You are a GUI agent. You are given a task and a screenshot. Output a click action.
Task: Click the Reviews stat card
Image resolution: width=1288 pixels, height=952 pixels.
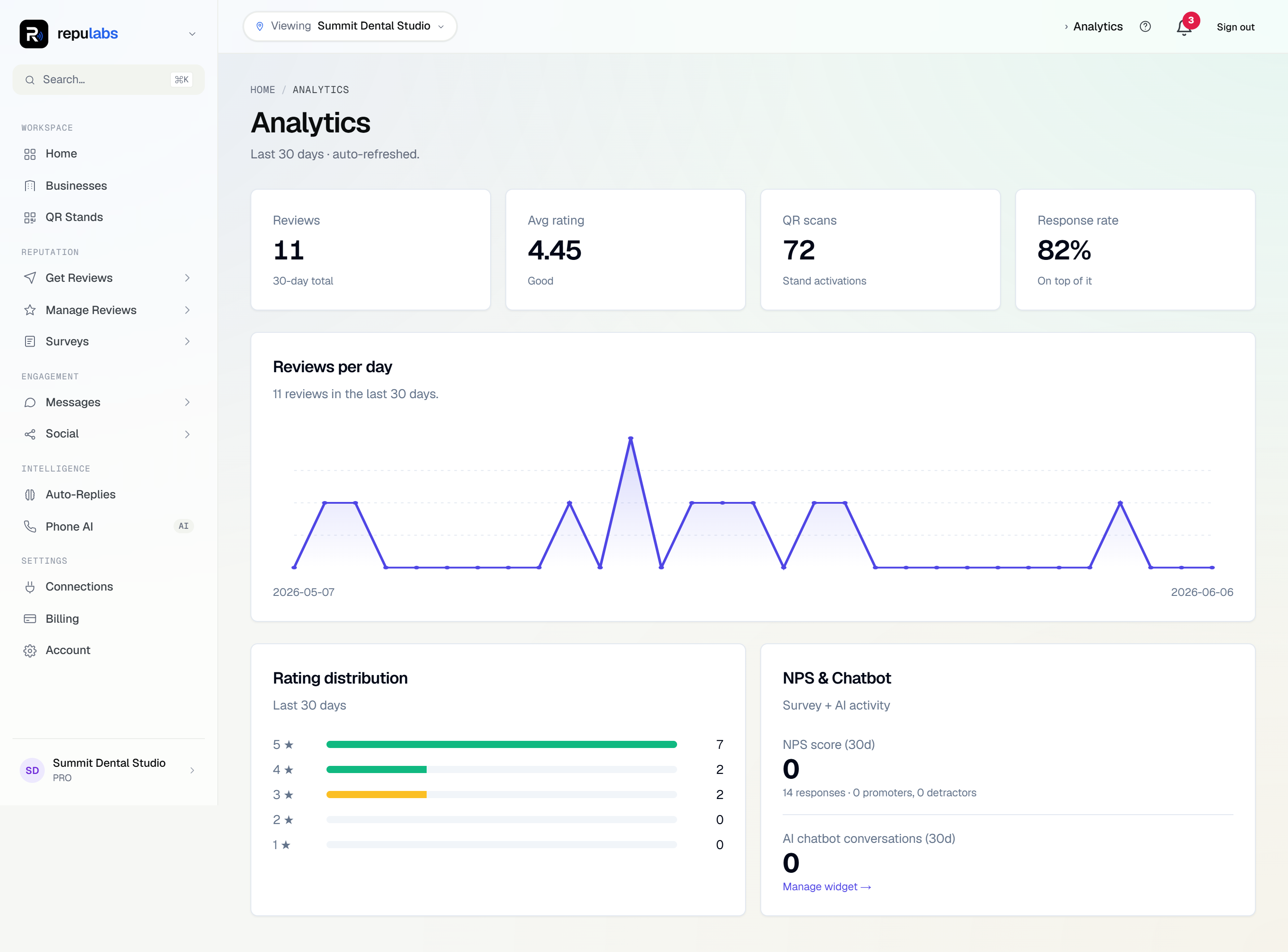pos(370,250)
